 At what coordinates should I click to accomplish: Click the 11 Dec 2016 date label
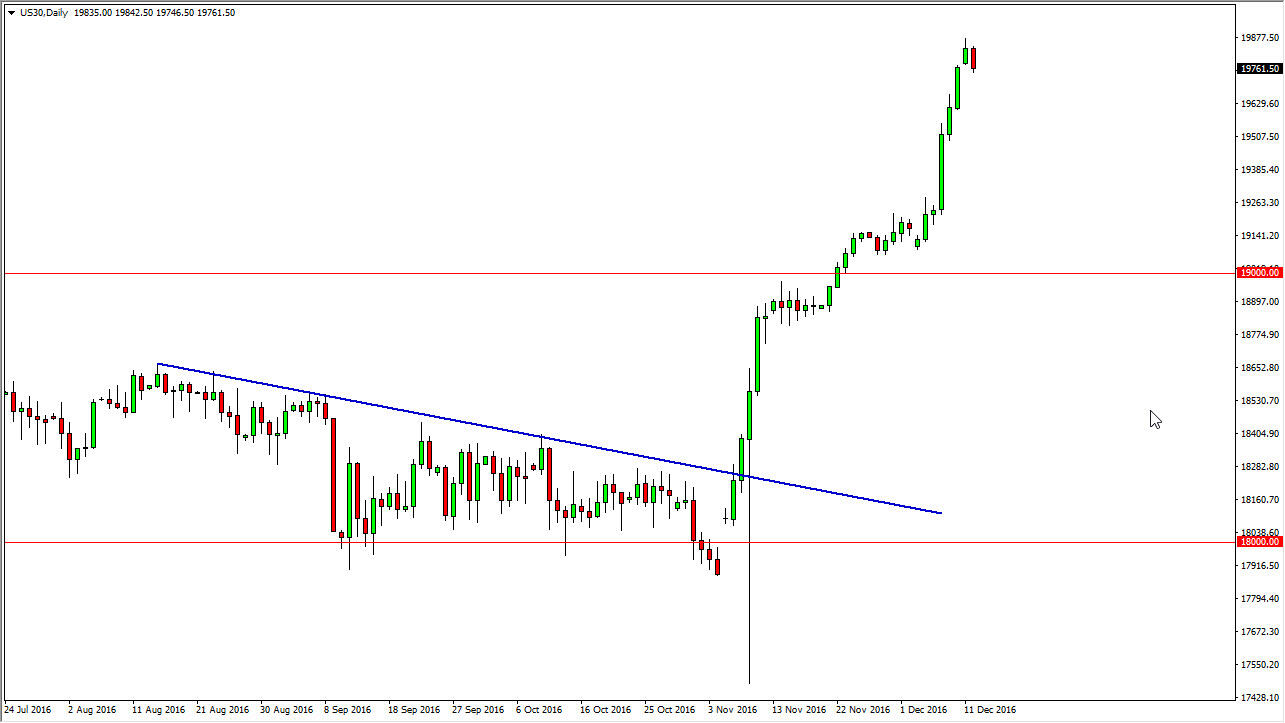(x=989, y=710)
